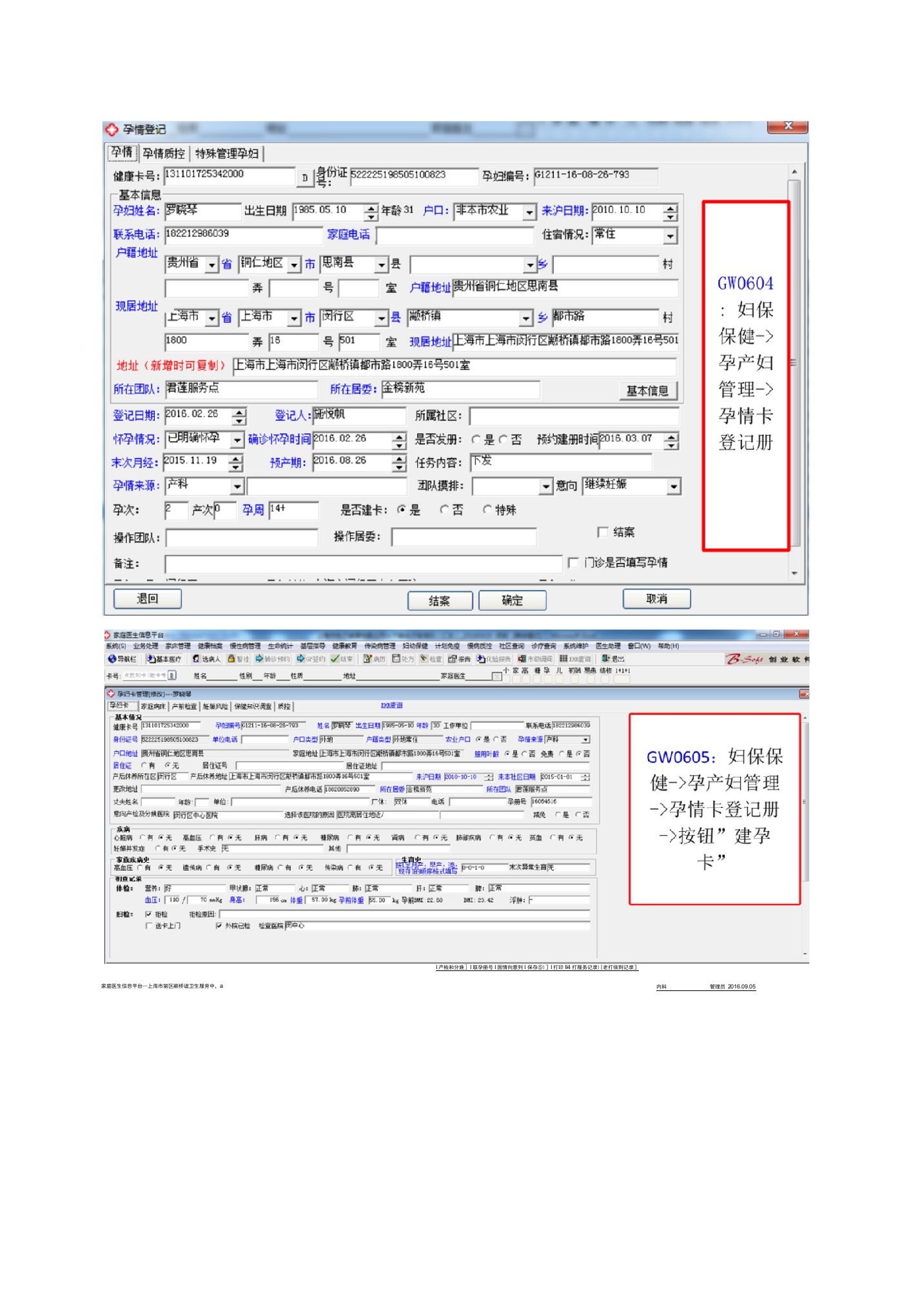Click the 退回 button
This screenshot has height=1316, width=911.
148,598
